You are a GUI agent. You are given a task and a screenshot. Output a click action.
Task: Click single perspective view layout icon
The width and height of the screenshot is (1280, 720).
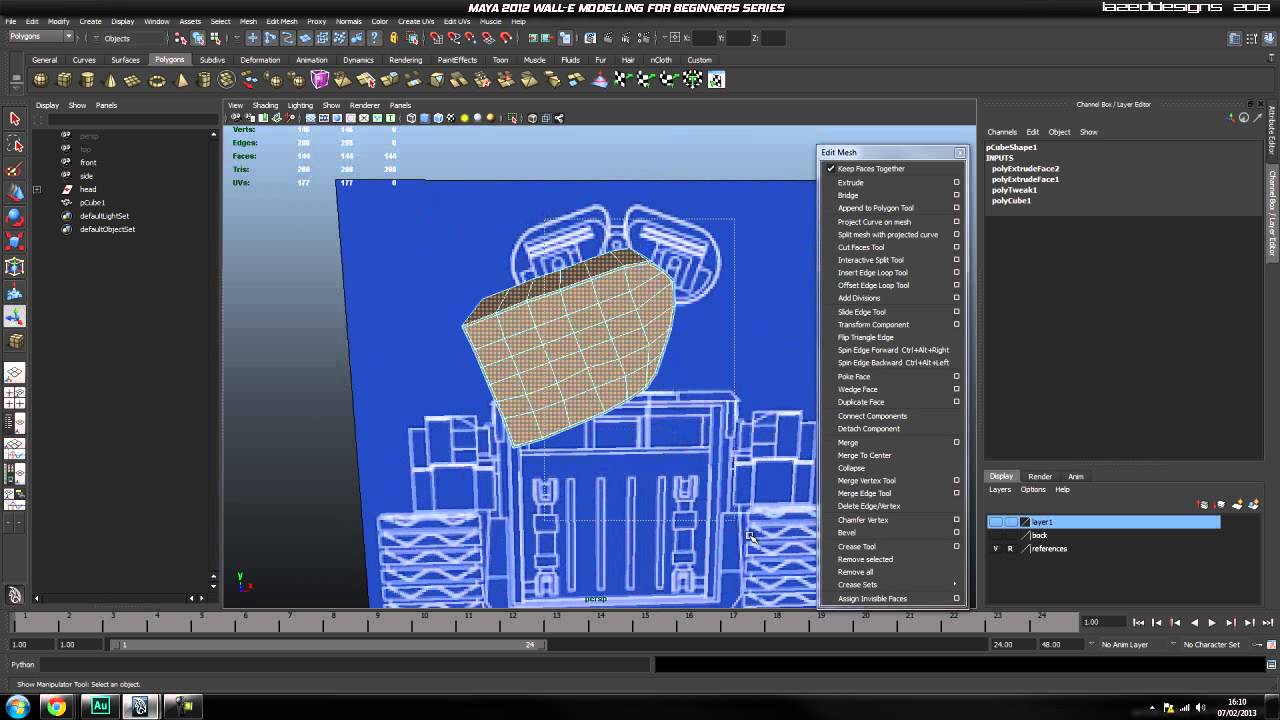(x=15, y=373)
